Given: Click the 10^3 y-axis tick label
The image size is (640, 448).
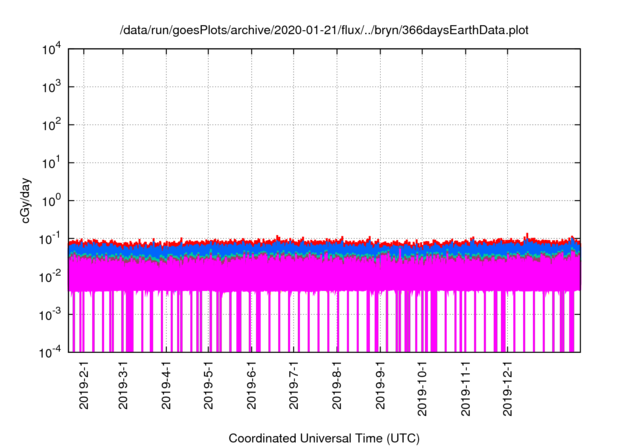Looking at the screenshot, I should [x=52, y=86].
